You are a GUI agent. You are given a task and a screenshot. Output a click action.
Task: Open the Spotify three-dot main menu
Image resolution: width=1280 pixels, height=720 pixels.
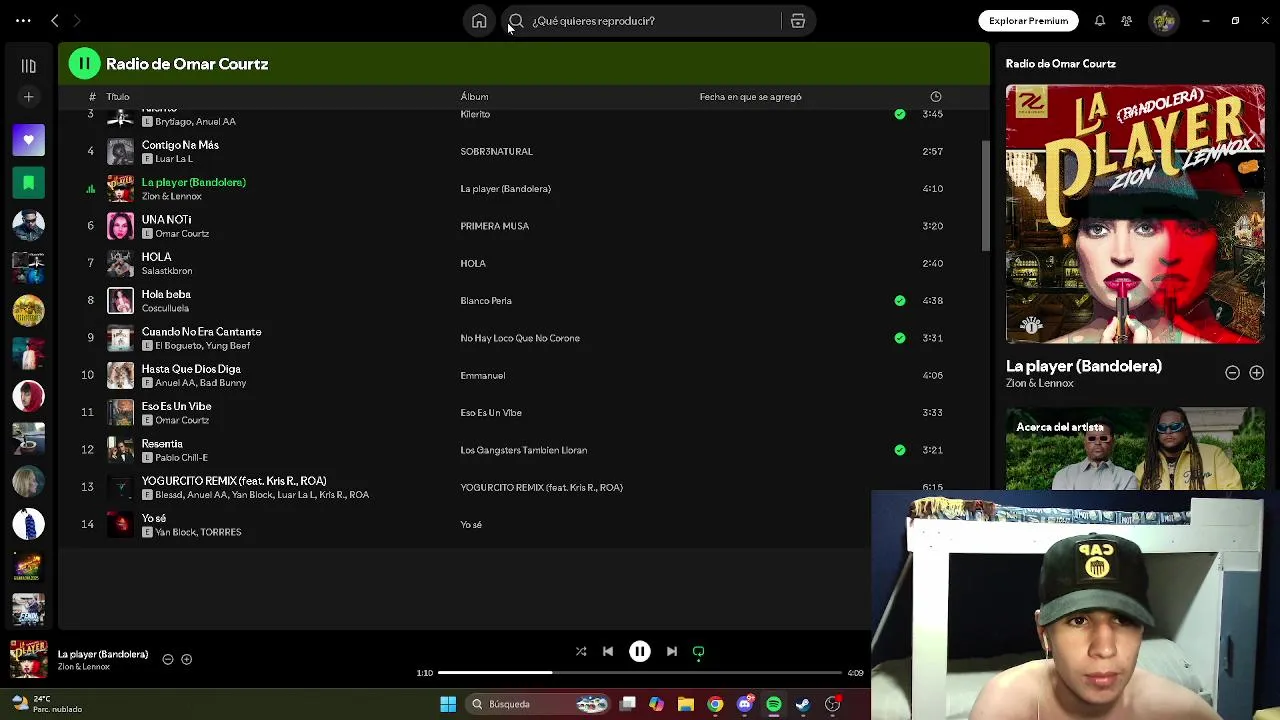[23, 20]
